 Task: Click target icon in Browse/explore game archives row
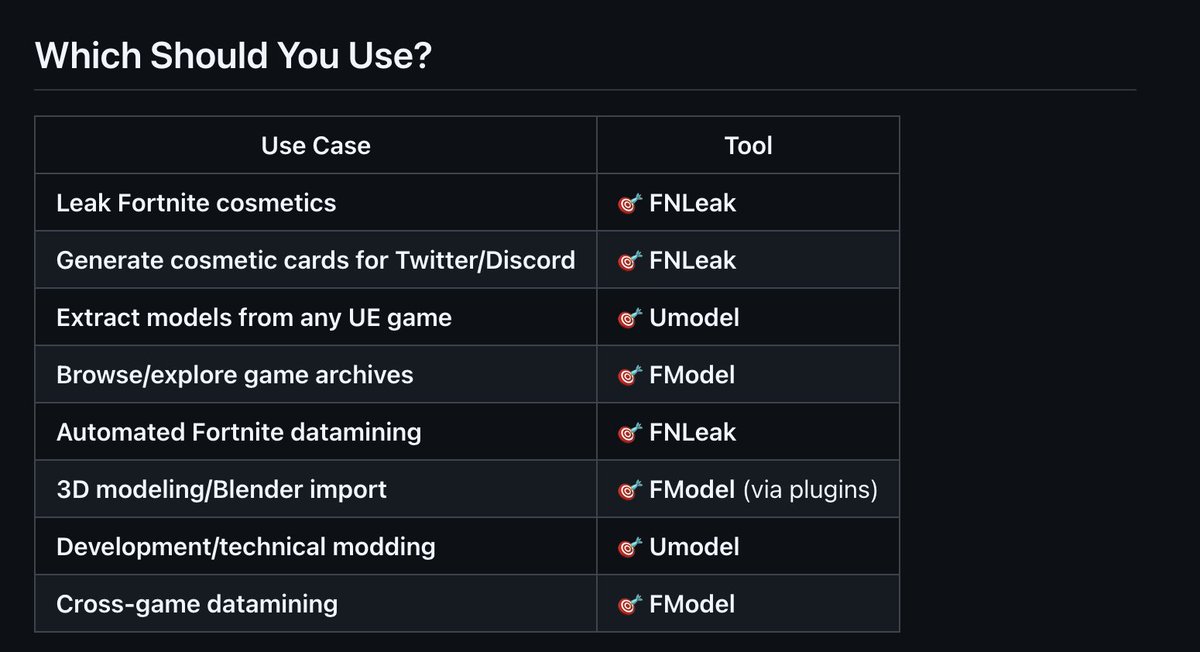[x=630, y=376]
